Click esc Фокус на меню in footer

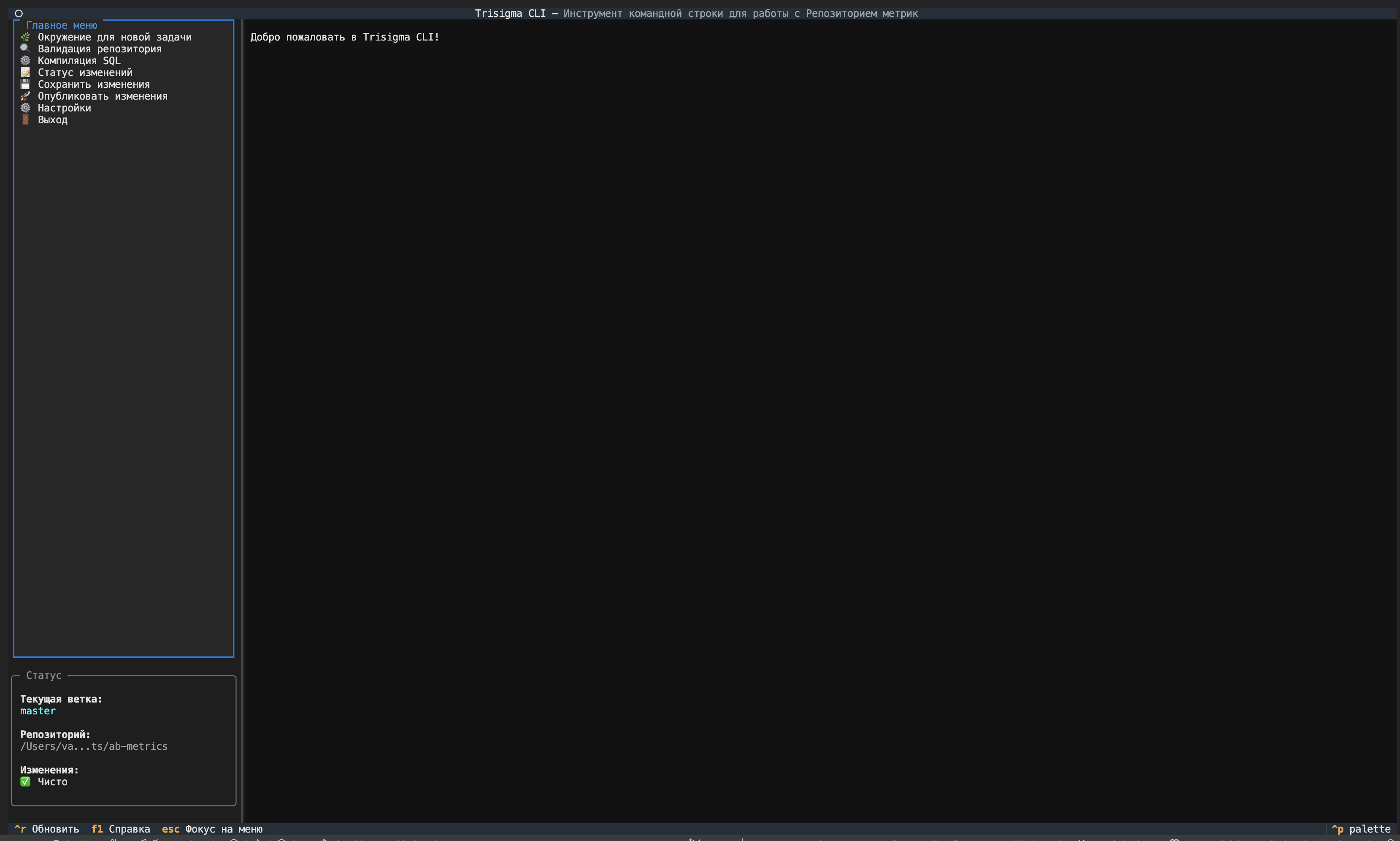coord(212,829)
